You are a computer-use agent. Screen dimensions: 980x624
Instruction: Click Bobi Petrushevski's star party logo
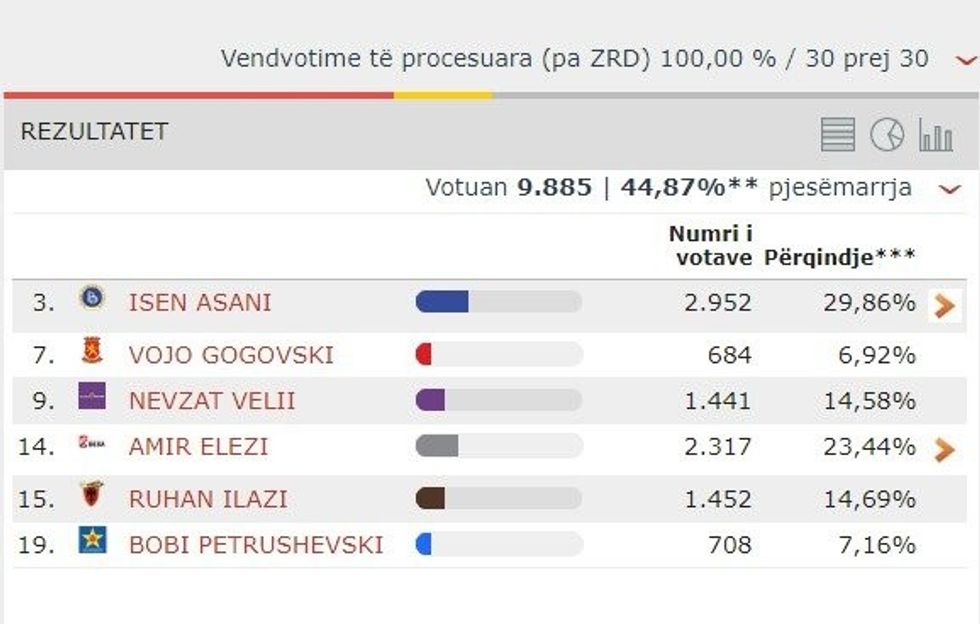[92, 541]
